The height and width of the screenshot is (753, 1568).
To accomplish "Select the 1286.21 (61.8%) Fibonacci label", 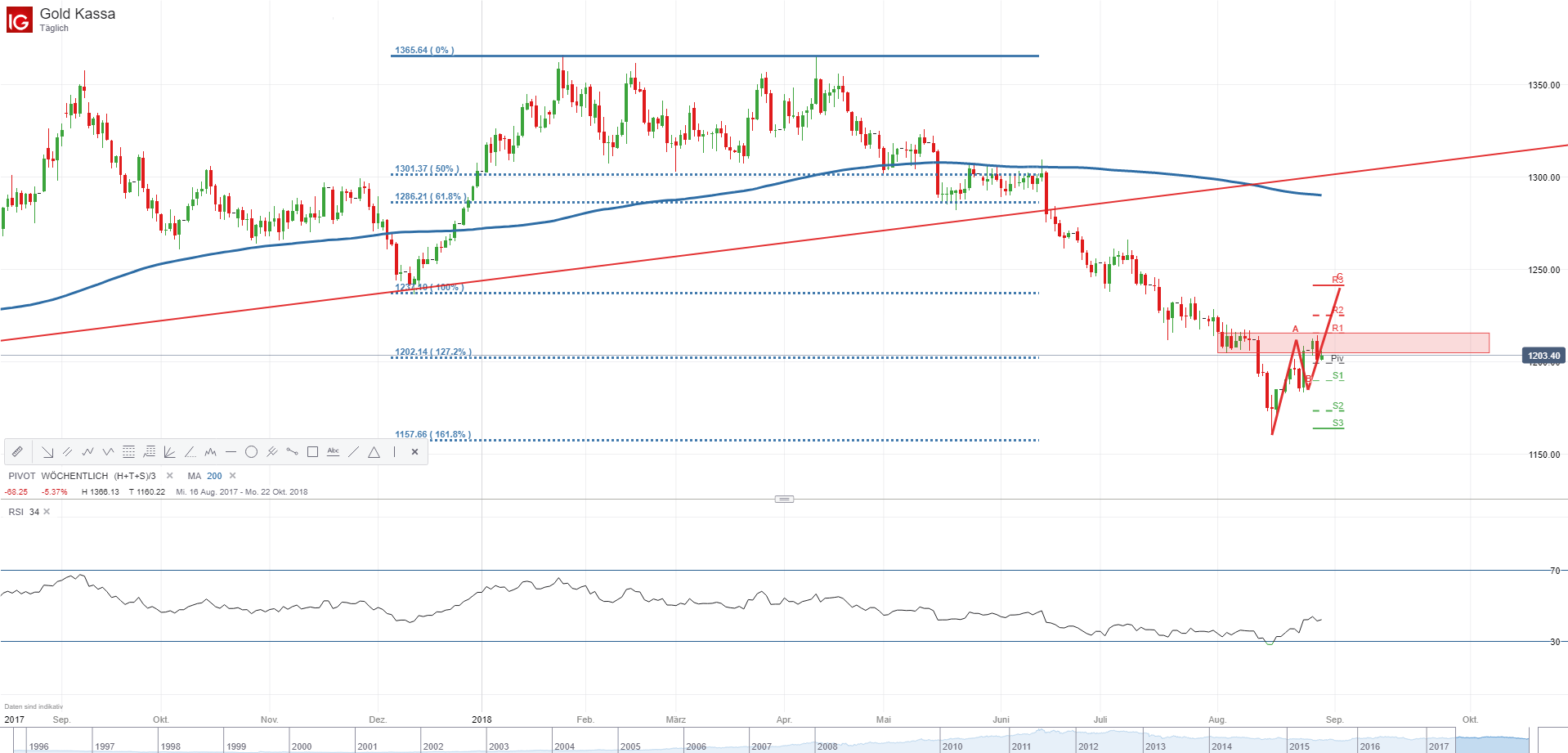I will click(430, 197).
